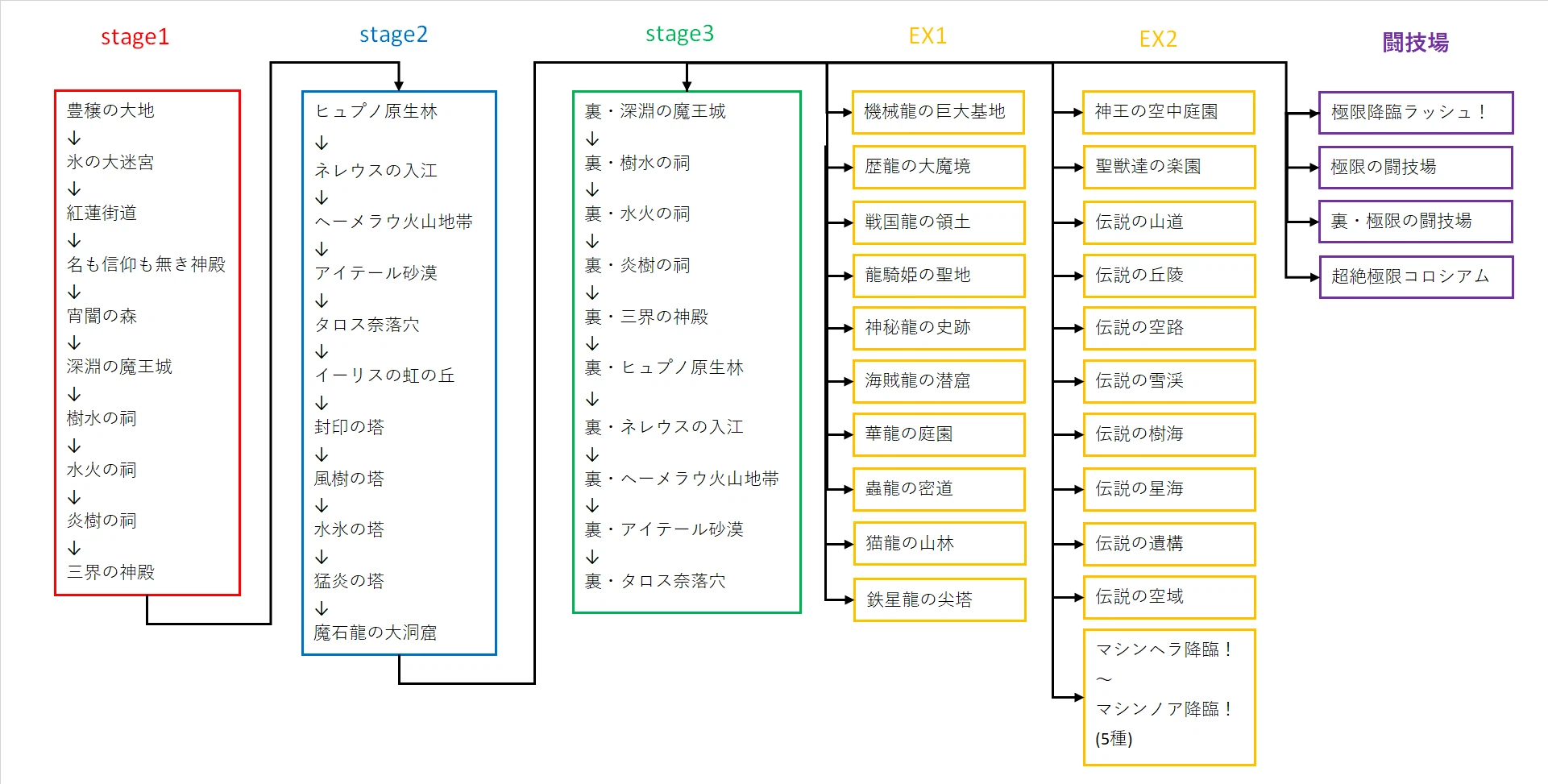Select 裏・水火の祠 entry
The width and height of the screenshot is (1548, 784).
click(x=637, y=214)
